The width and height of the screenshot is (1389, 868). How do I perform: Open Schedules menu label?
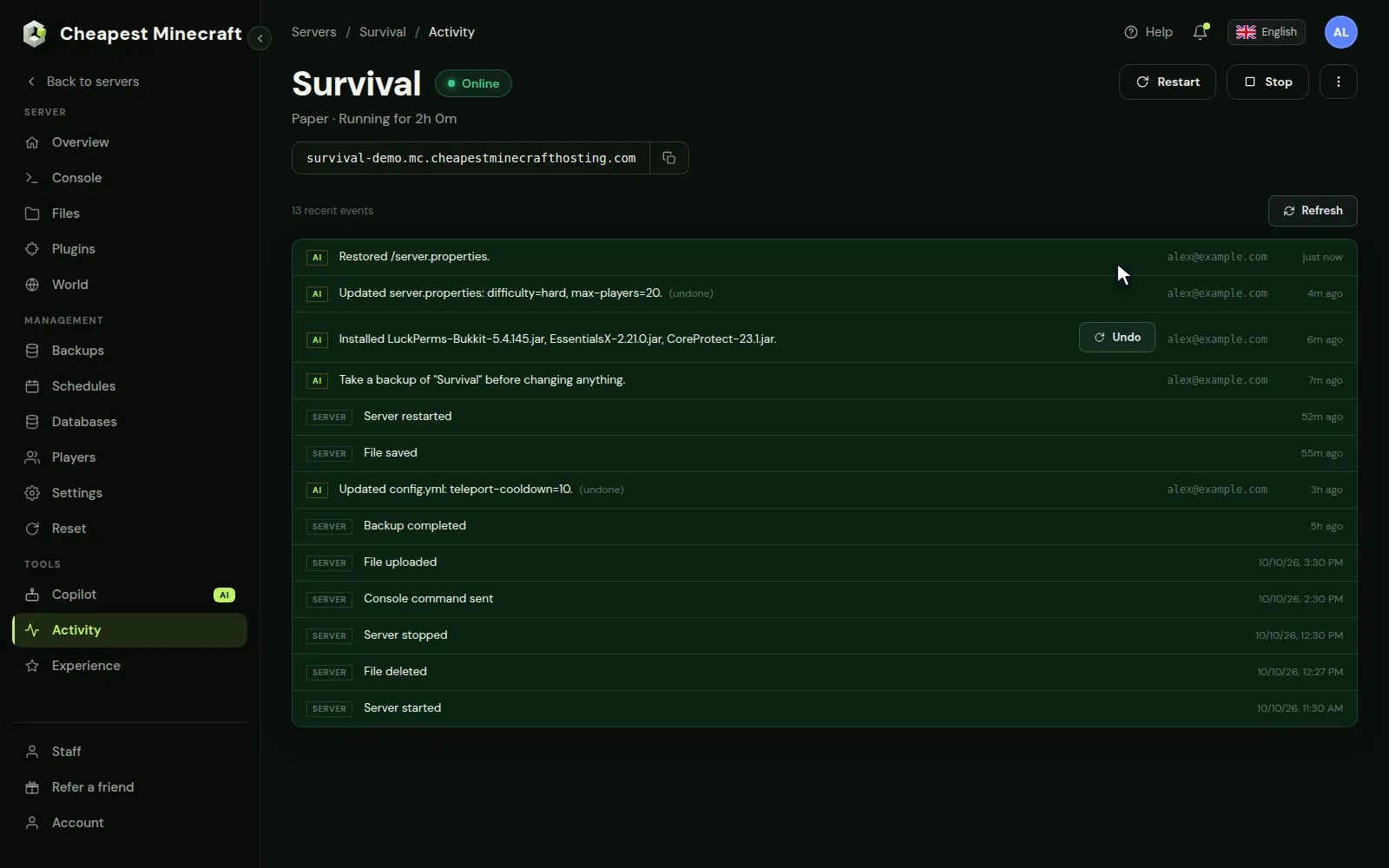[x=84, y=386]
